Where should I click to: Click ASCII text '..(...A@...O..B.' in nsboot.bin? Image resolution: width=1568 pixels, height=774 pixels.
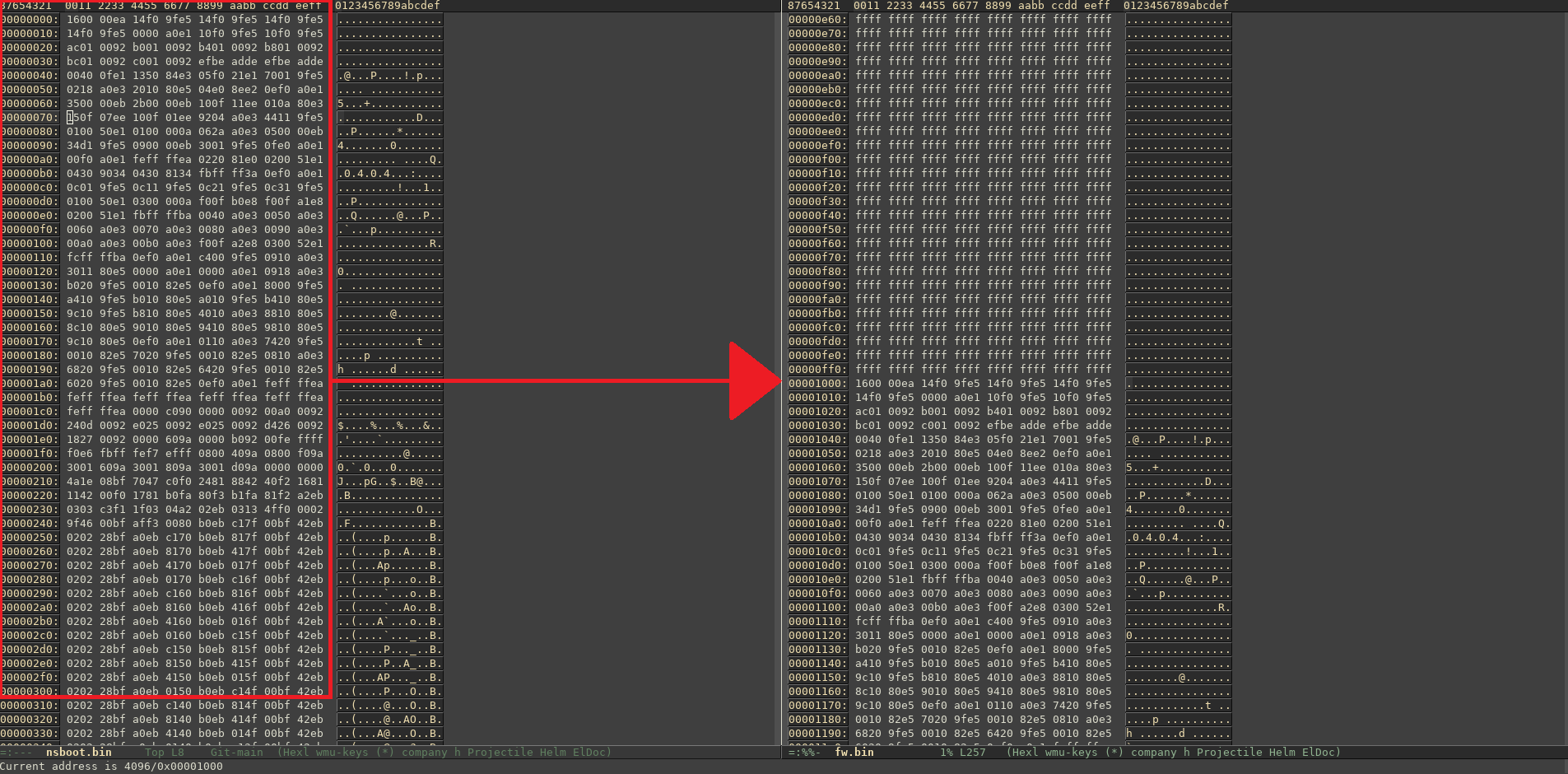390,733
